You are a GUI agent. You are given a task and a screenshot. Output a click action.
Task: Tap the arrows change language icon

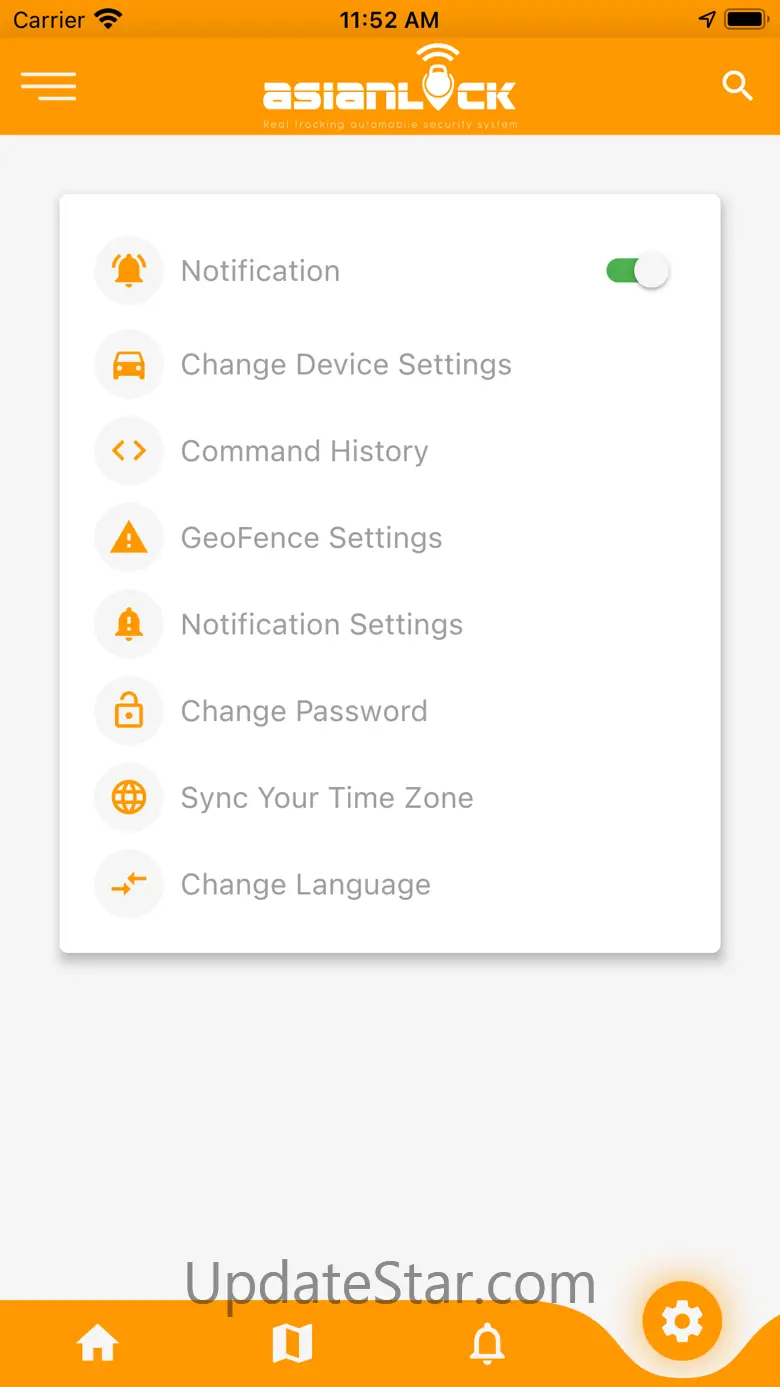pos(129,884)
